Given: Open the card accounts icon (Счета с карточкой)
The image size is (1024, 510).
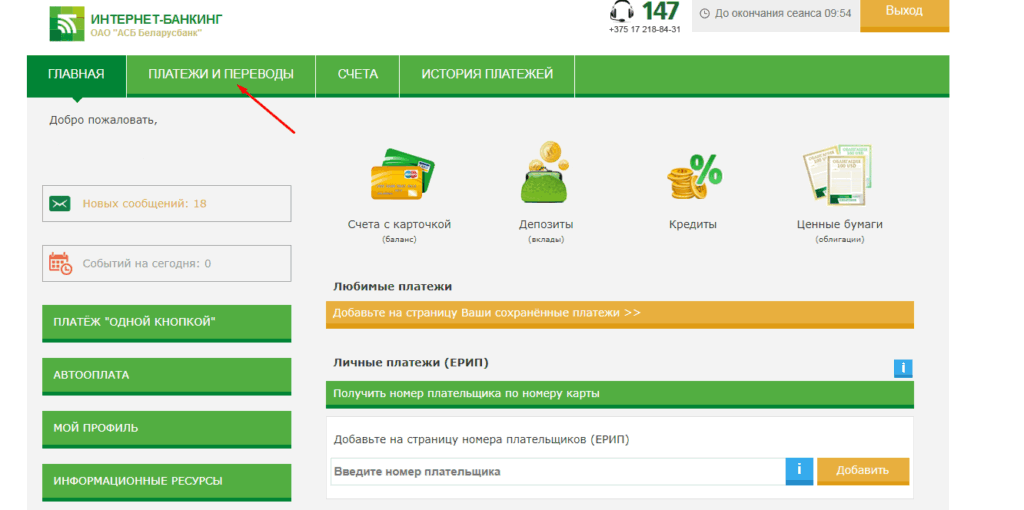Looking at the screenshot, I should click(x=400, y=176).
